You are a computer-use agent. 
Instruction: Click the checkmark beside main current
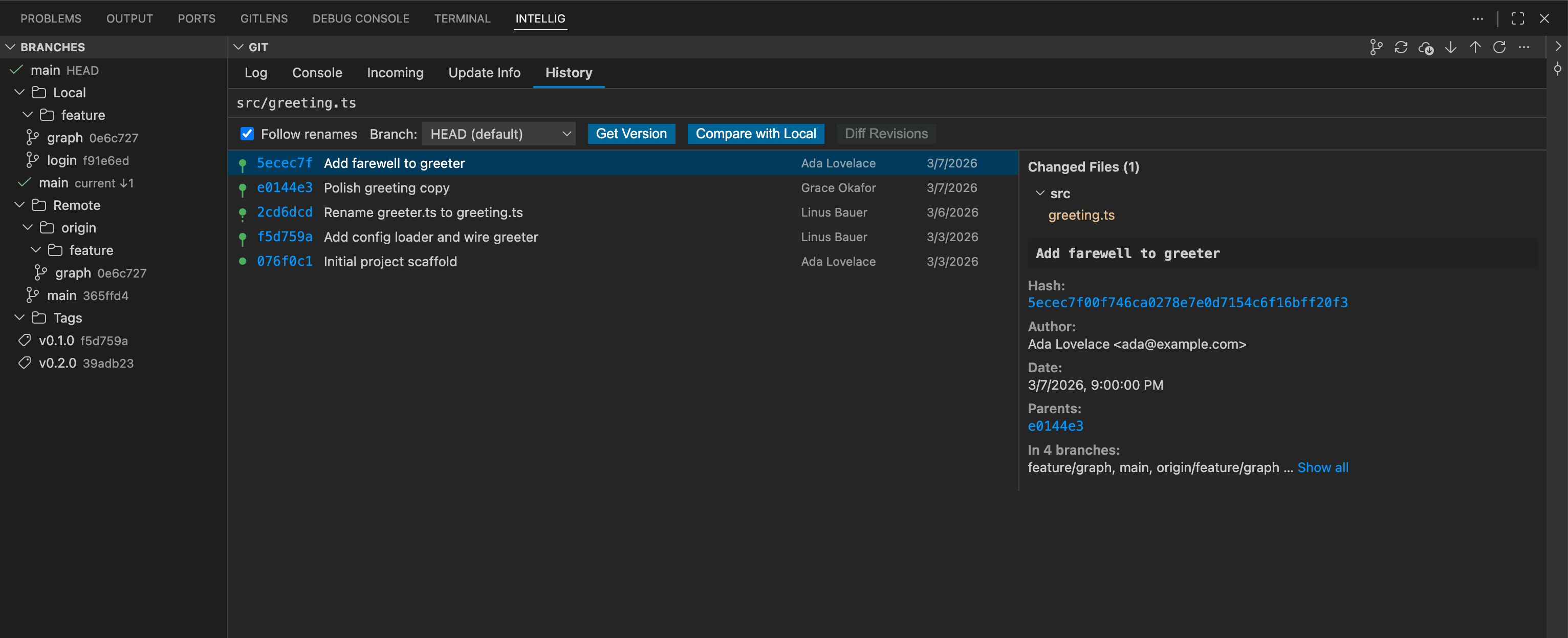[x=25, y=183]
